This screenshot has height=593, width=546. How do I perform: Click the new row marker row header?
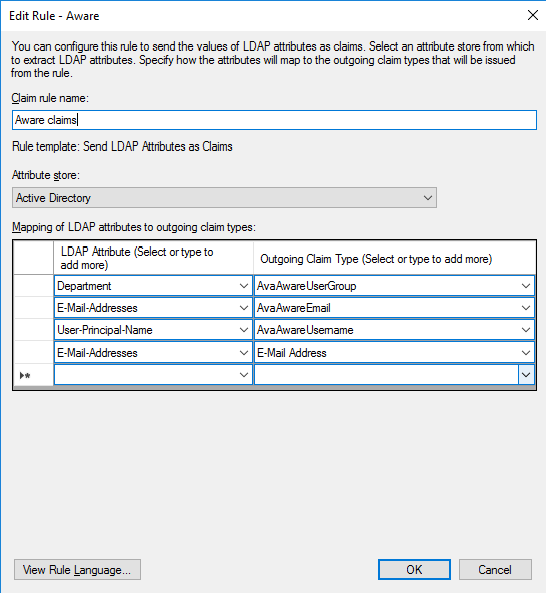coord(34,375)
